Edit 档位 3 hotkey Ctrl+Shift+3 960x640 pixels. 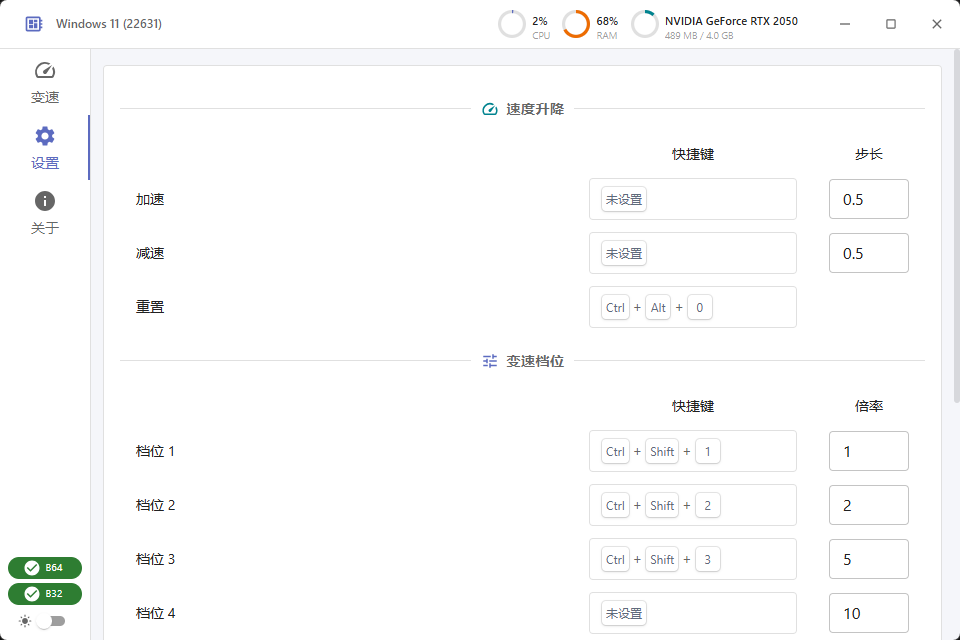(x=692, y=559)
